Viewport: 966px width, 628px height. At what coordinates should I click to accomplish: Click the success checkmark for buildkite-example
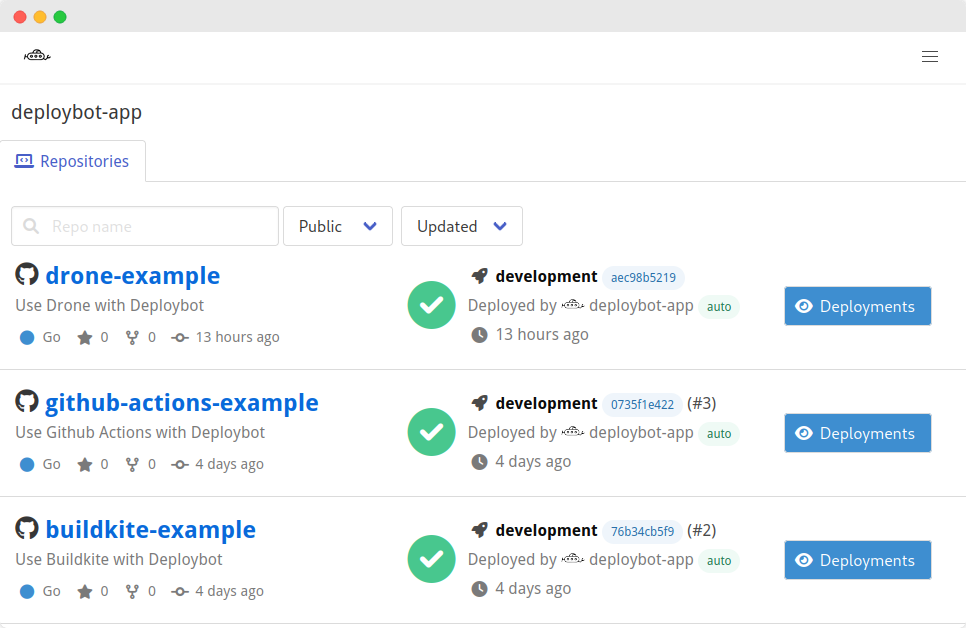[431, 559]
